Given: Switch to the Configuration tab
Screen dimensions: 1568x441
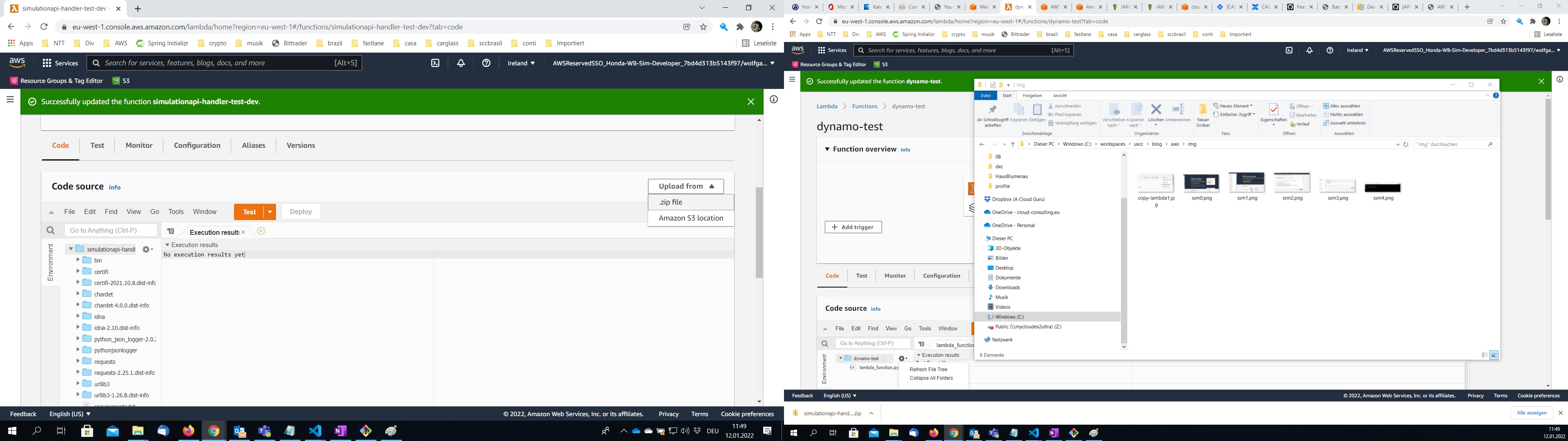Looking at the screenshot, I should (197, 145).
